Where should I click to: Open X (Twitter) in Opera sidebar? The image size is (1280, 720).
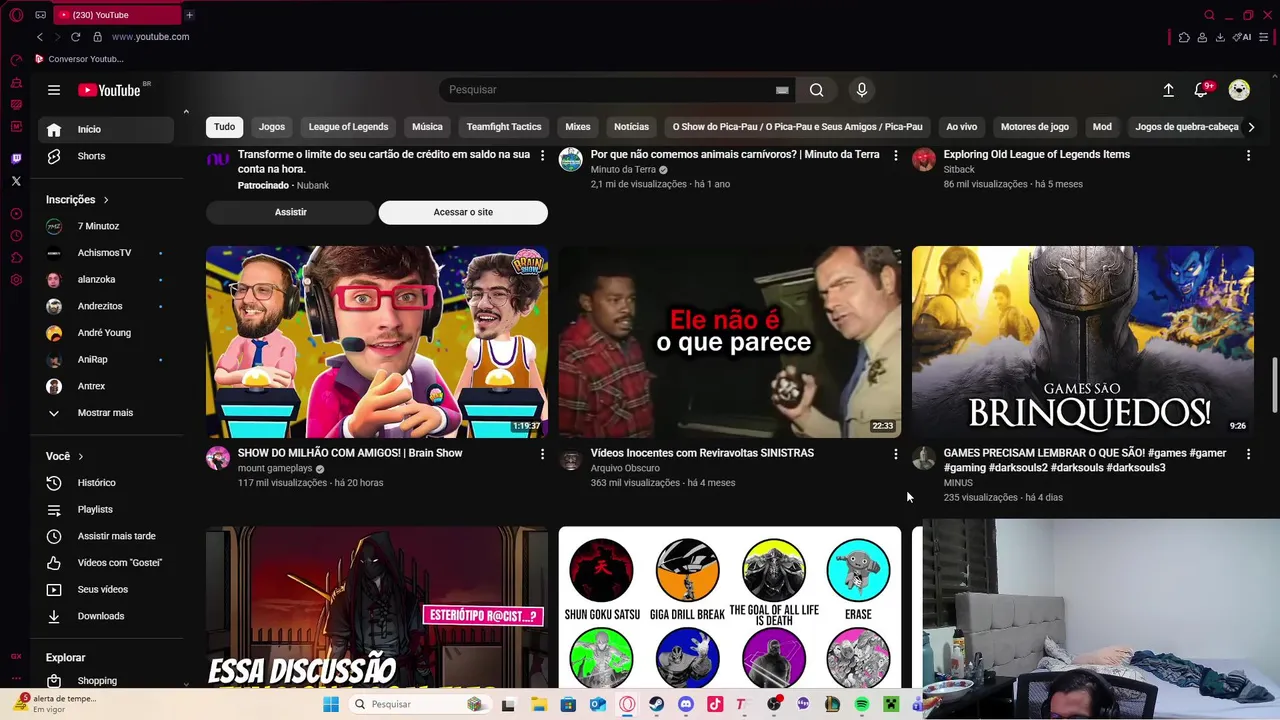[16, 181]
